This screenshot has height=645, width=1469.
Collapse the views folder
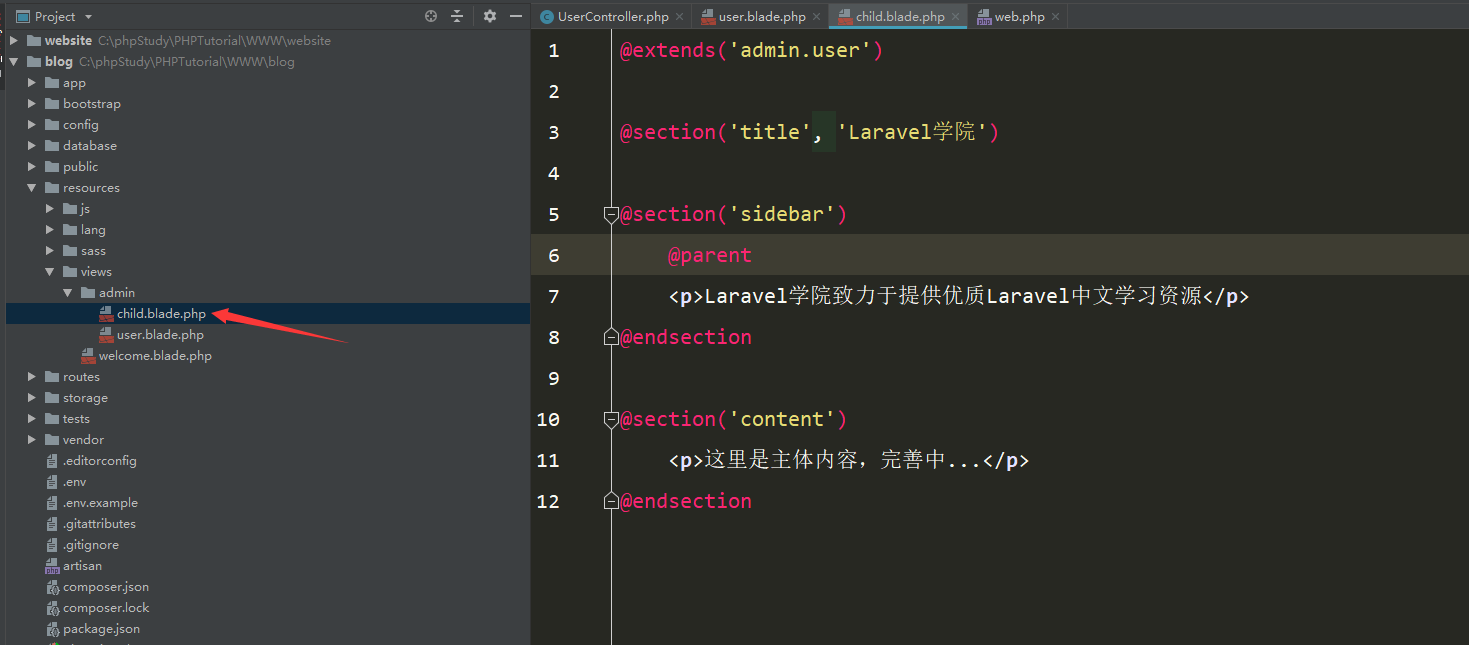50,272
